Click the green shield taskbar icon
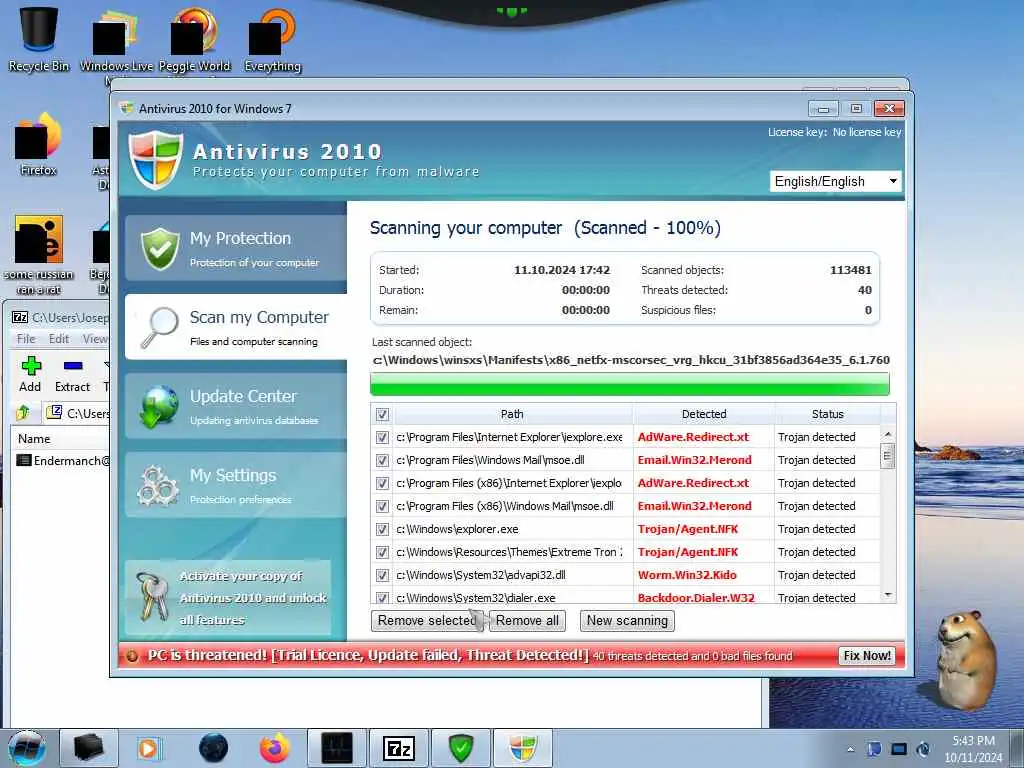The height and width of the screenshot is (768, 1024). pos(460,748)
